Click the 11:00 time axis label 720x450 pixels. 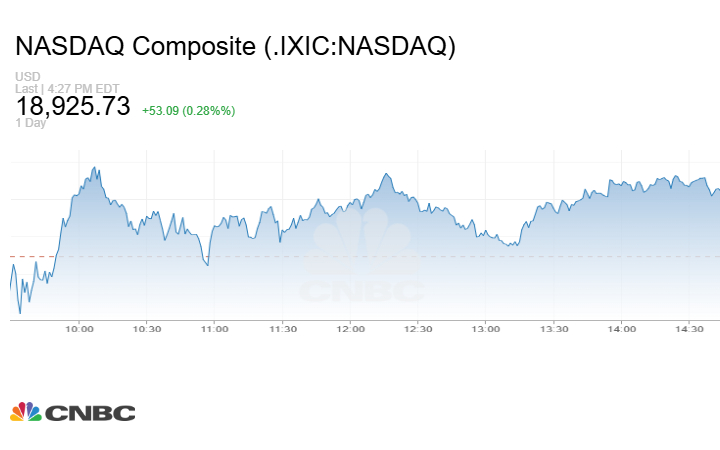tap(215, 329)
